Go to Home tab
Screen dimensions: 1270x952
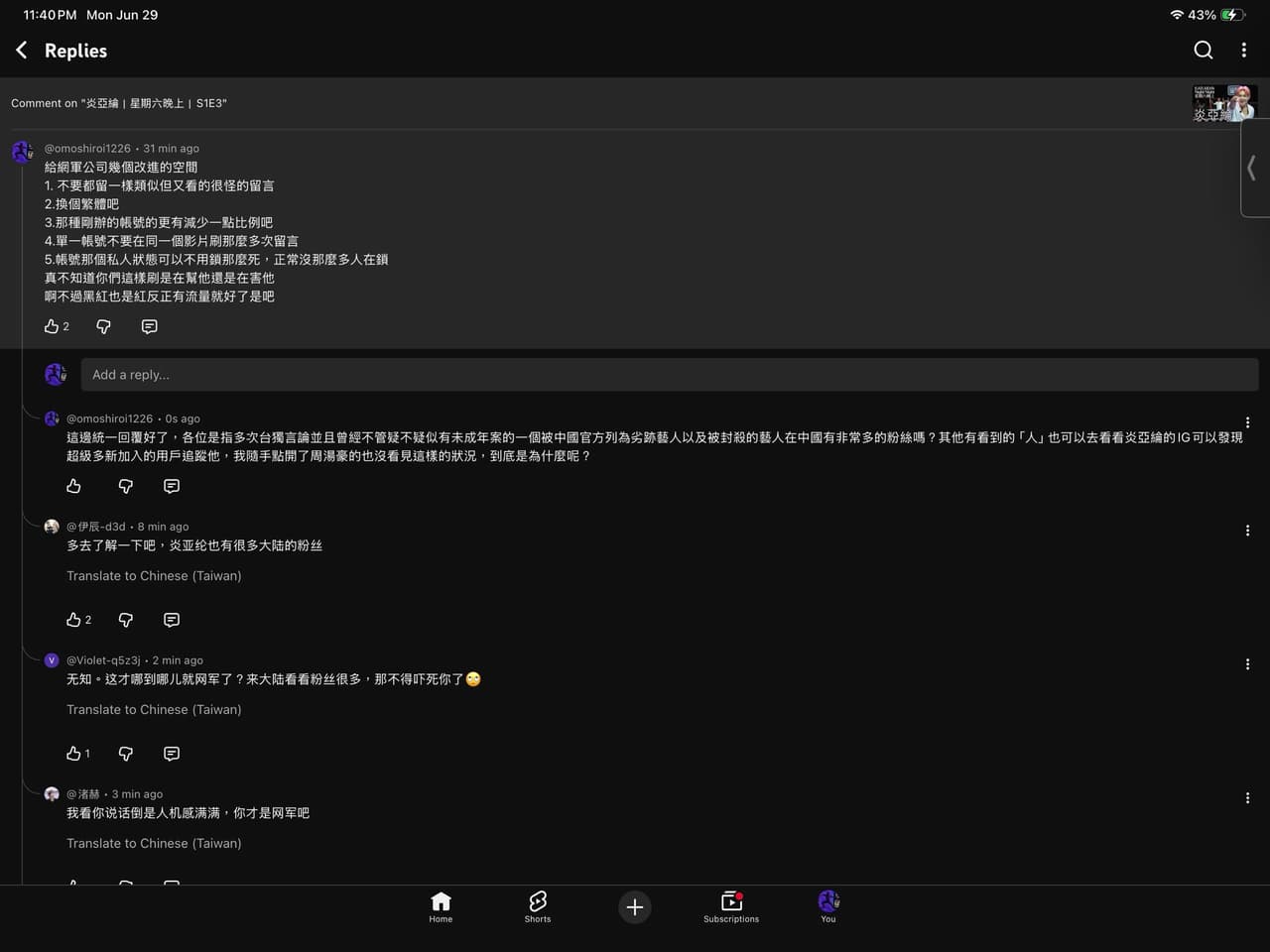tap(441, 906)
